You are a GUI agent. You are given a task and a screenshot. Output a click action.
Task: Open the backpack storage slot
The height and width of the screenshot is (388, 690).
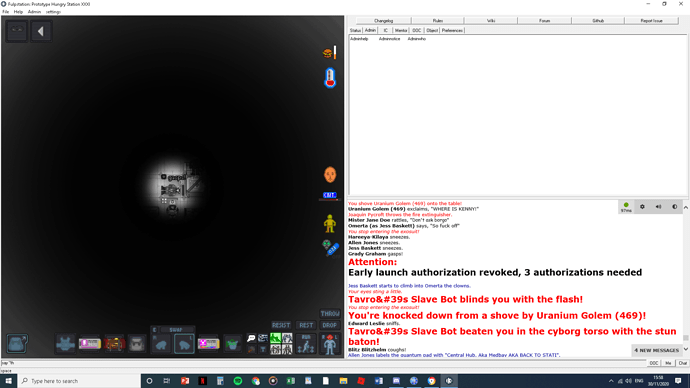[x=136, y=344]
